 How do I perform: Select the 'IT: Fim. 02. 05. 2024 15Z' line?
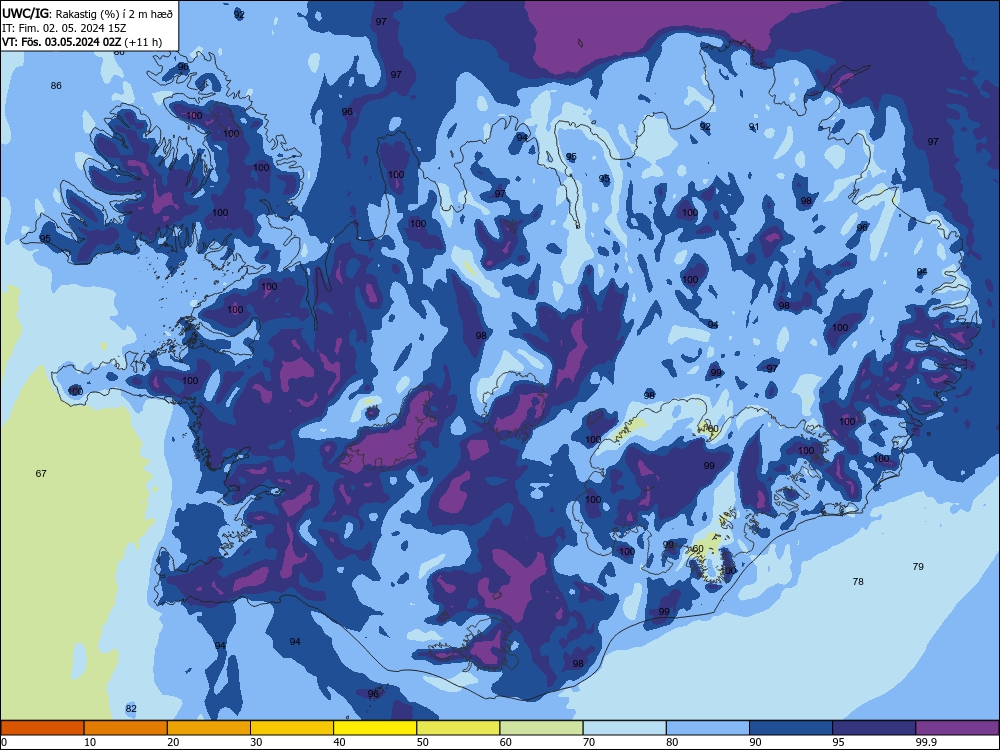(64, 28)
